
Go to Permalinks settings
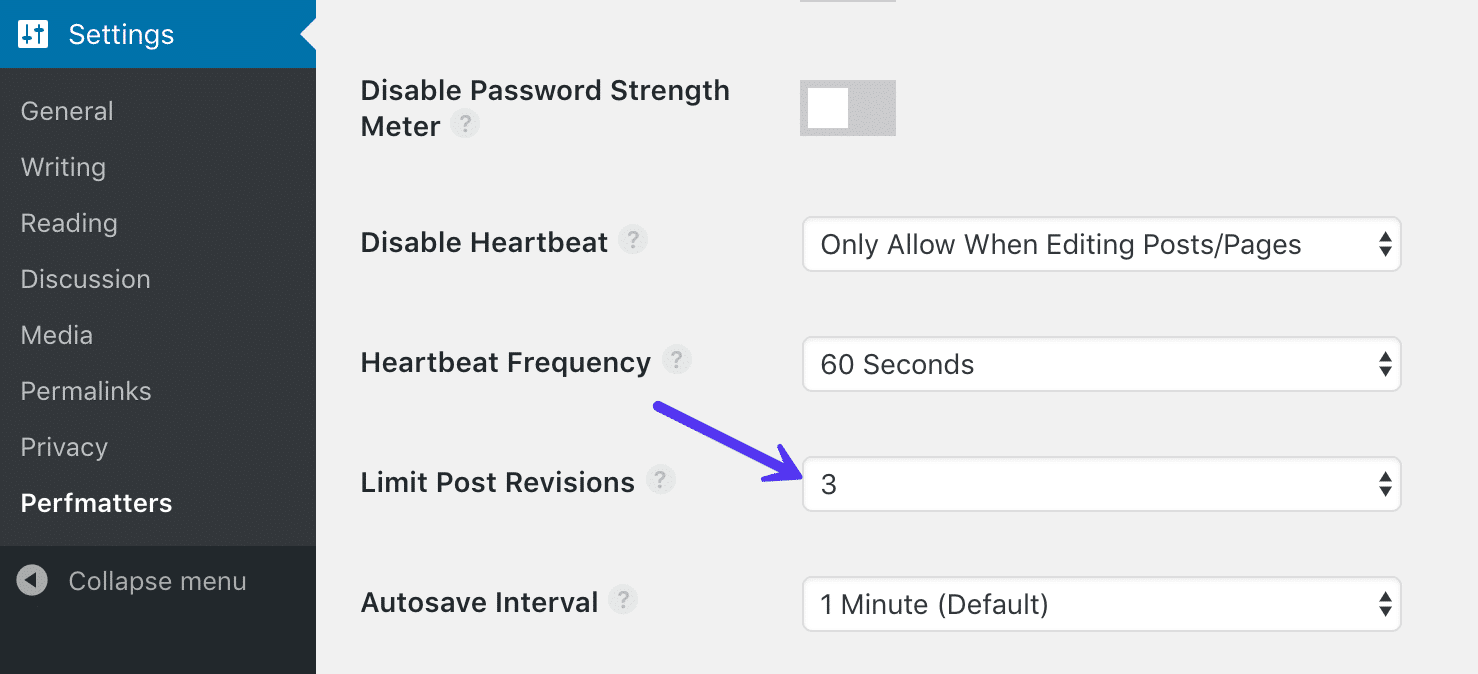pyautogui.click(x=85, y=391)
